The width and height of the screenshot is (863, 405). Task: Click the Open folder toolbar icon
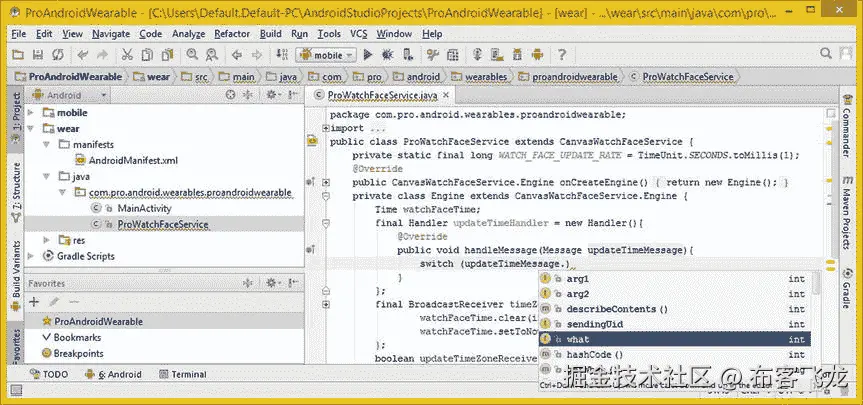tap(18, 54)
